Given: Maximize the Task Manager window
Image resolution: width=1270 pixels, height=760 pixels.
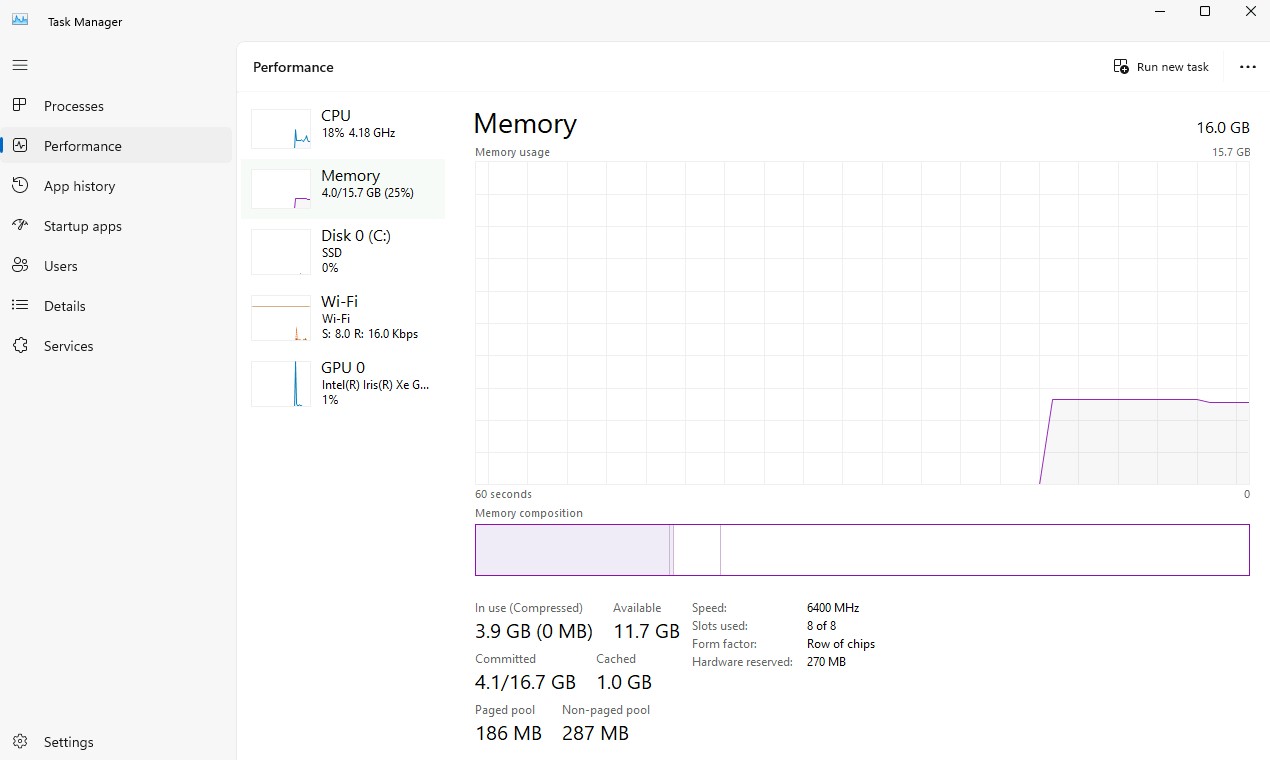Looking at the screenshot, I should pos(1205,12).
